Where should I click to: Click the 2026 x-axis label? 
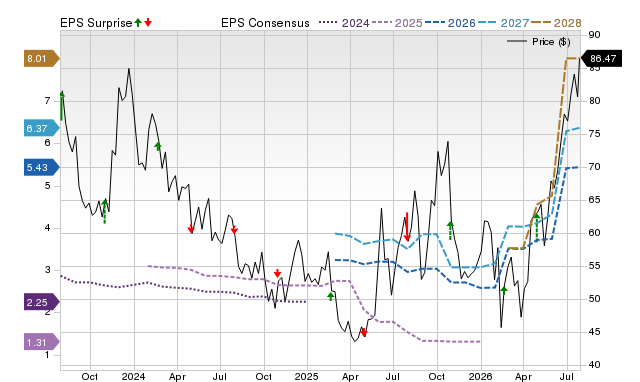[x=480, y=376]
